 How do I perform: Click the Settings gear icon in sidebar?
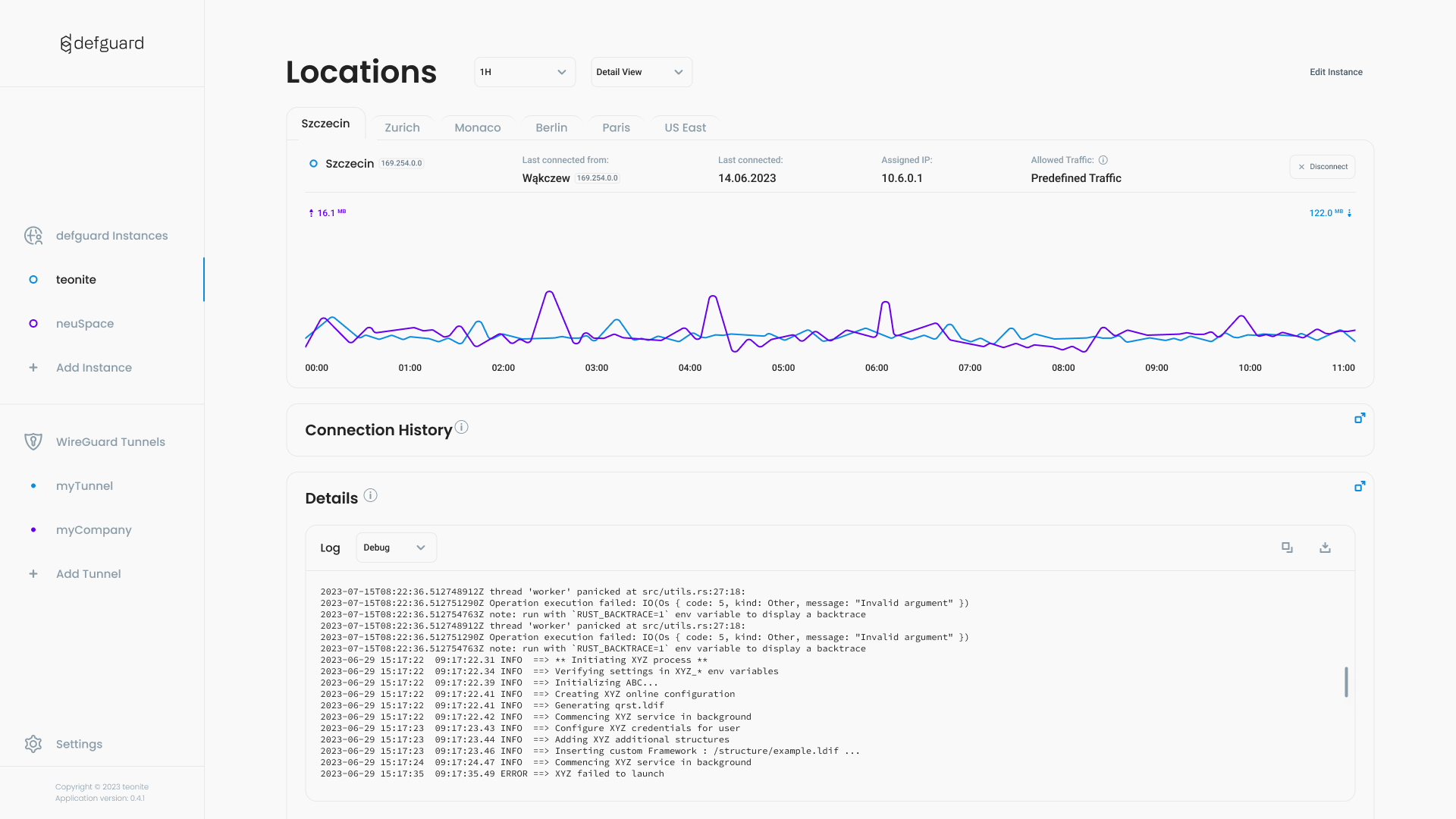(x=33, y=743)
